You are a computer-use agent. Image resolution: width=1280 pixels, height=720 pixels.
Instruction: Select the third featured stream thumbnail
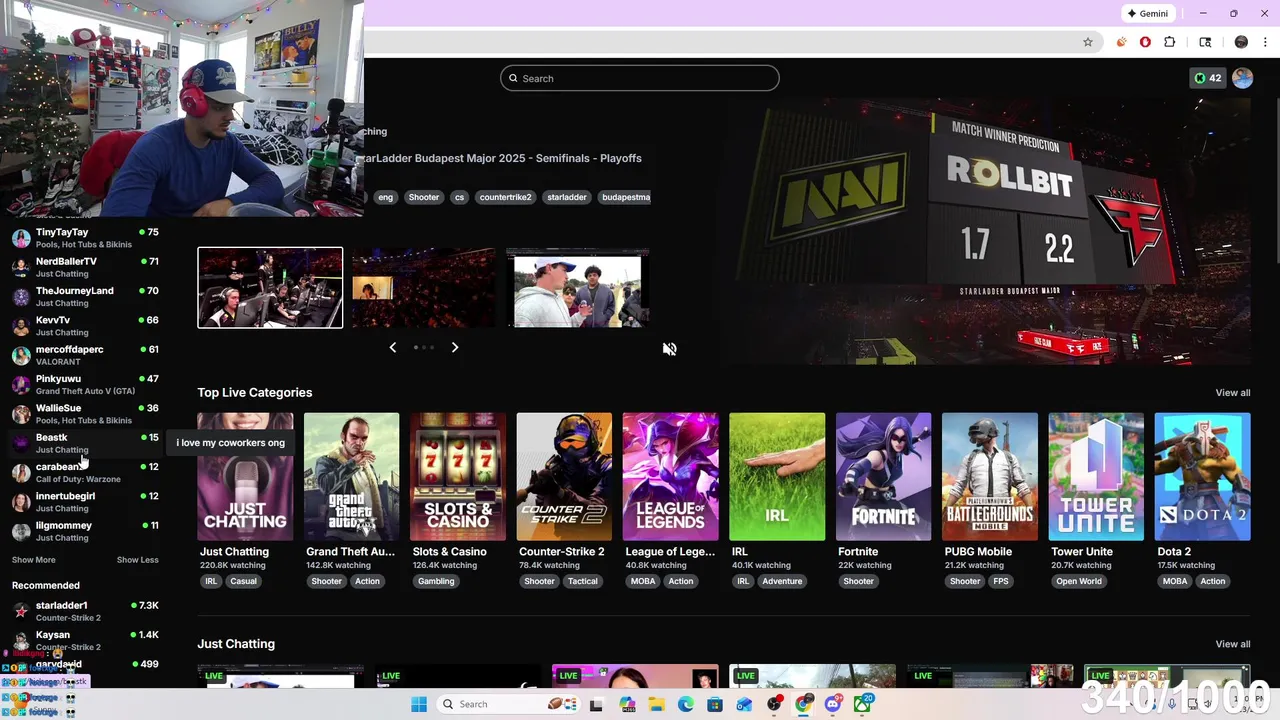(578, 288)
